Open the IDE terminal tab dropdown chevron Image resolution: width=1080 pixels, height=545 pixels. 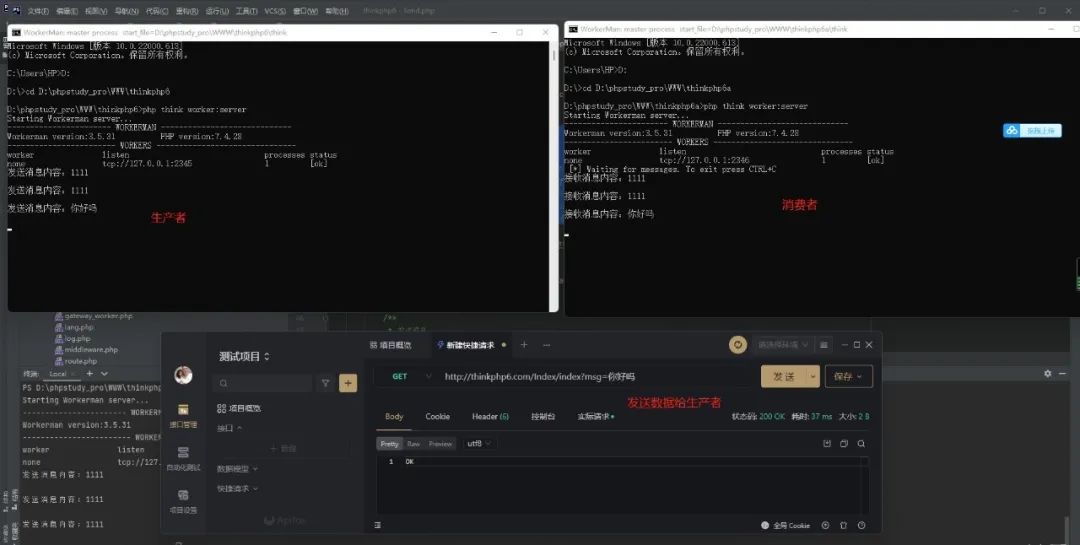click(105, 373)
